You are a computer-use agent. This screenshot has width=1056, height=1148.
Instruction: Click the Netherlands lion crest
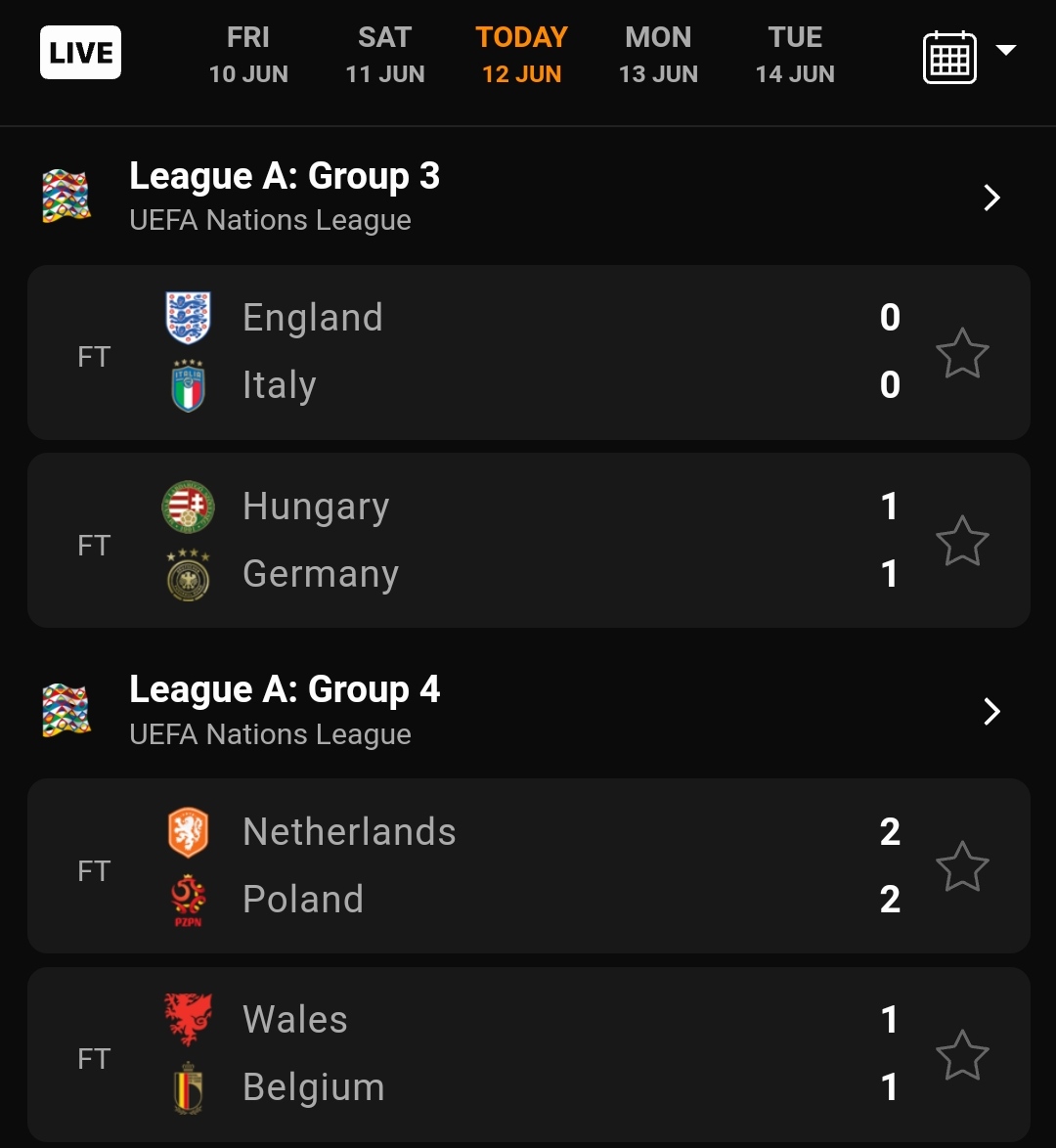click(188, 832)
